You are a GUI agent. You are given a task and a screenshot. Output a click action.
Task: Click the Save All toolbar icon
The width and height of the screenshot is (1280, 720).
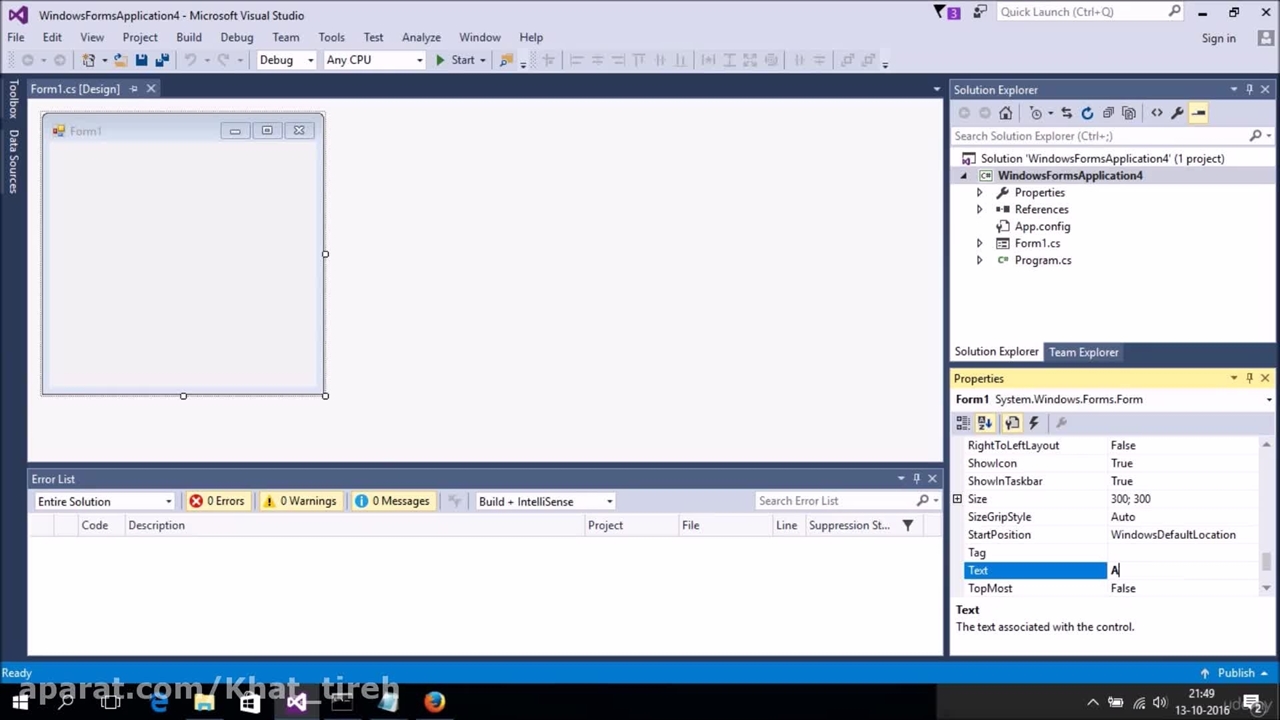pos(161,60)
